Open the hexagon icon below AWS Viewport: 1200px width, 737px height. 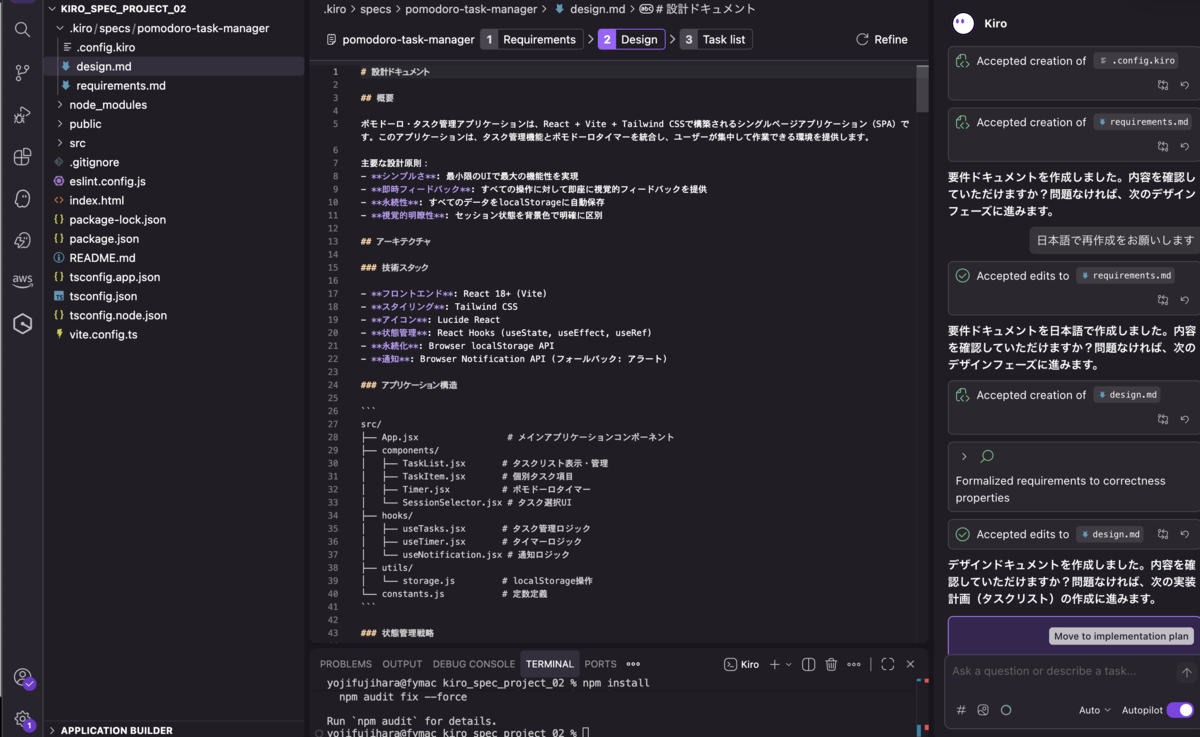[22, 324]
